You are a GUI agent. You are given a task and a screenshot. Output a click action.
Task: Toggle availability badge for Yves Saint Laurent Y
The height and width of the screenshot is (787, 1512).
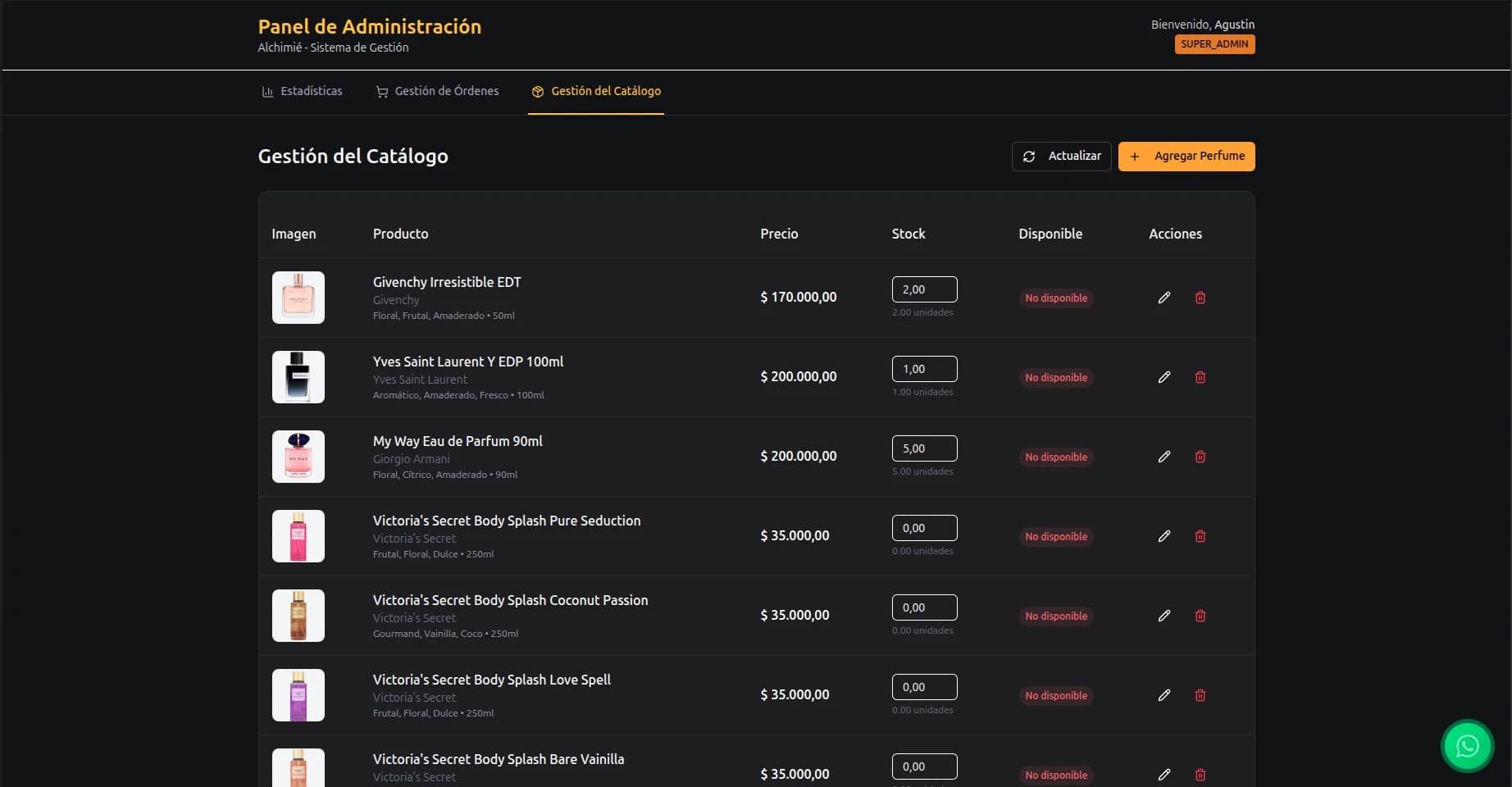1056,377
